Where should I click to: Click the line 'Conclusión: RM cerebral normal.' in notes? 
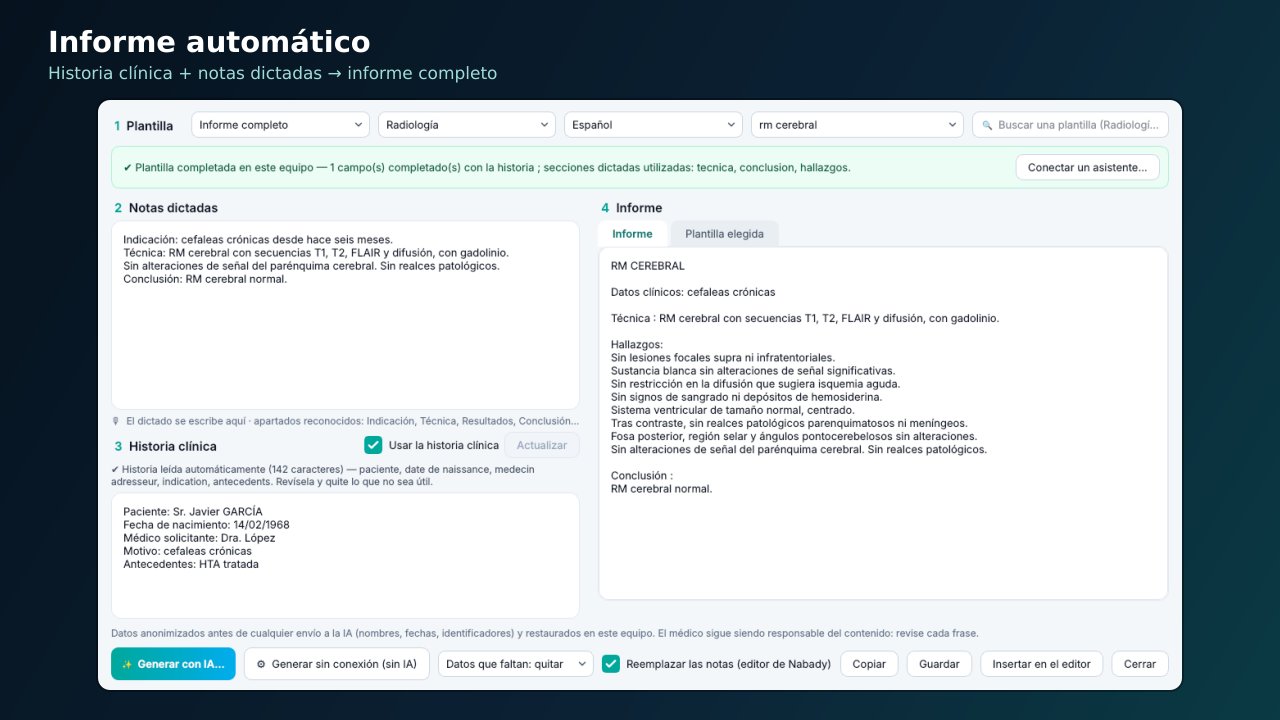pos(205,279)
